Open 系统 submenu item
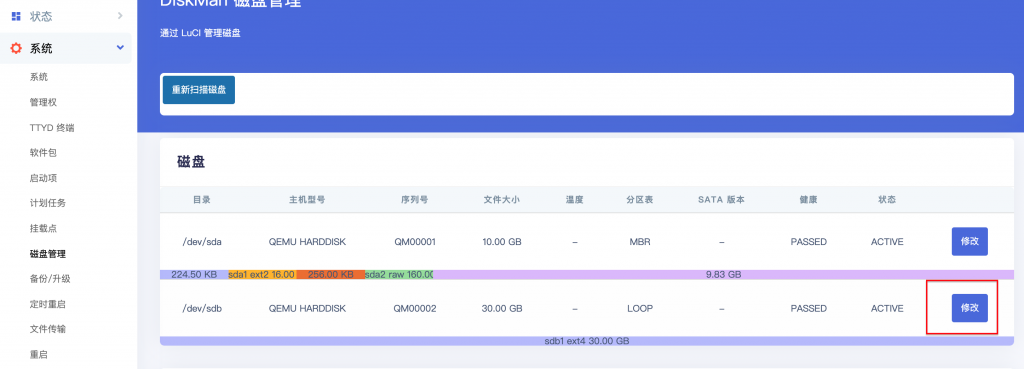 point(39,77)
